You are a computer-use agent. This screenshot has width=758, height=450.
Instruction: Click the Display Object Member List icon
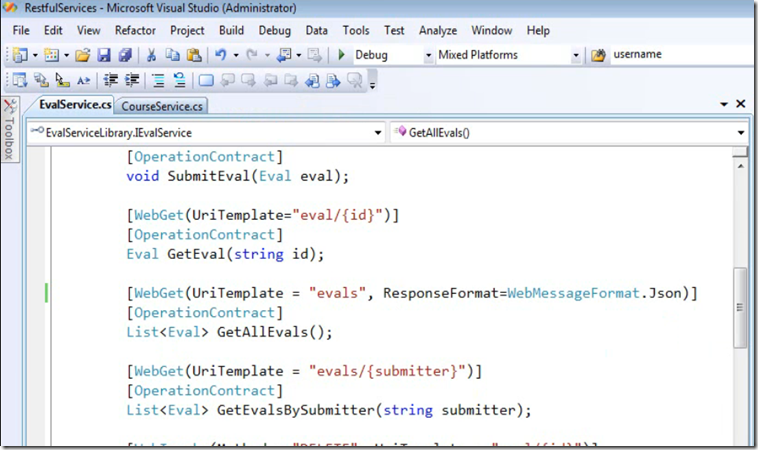20,80
